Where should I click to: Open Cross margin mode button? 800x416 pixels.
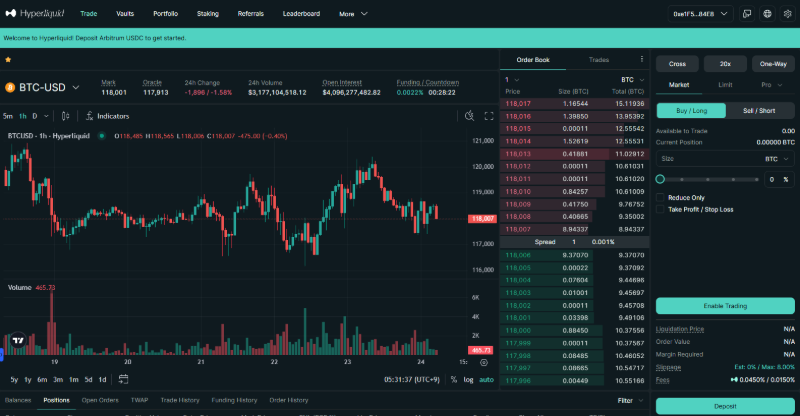[677, 64]
